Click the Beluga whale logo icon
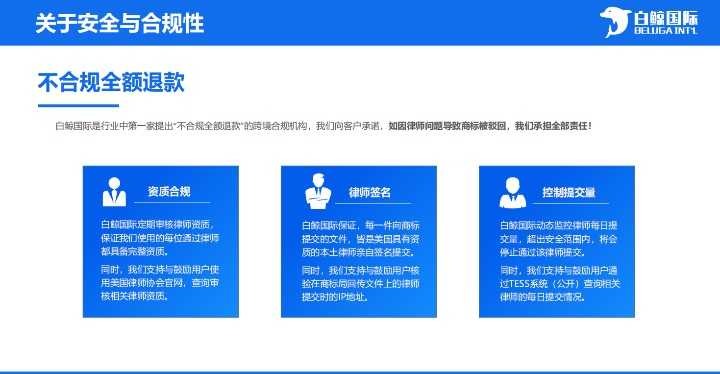The image size is (720, 374). pos(615,22)
